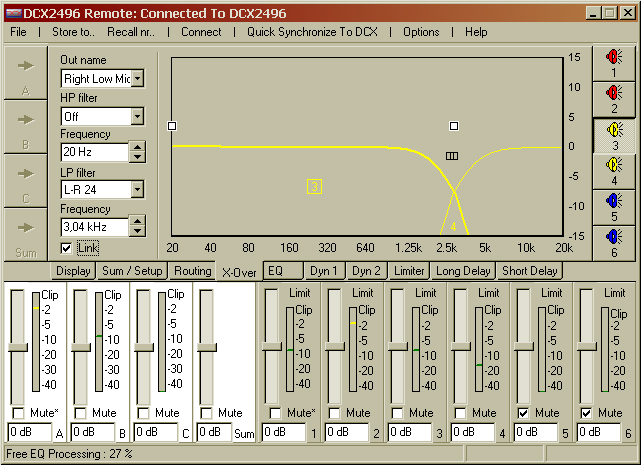The height and width of the screenshot is (465, 641).
Task: Select input C arrow button
Action: tap(26, 181)
